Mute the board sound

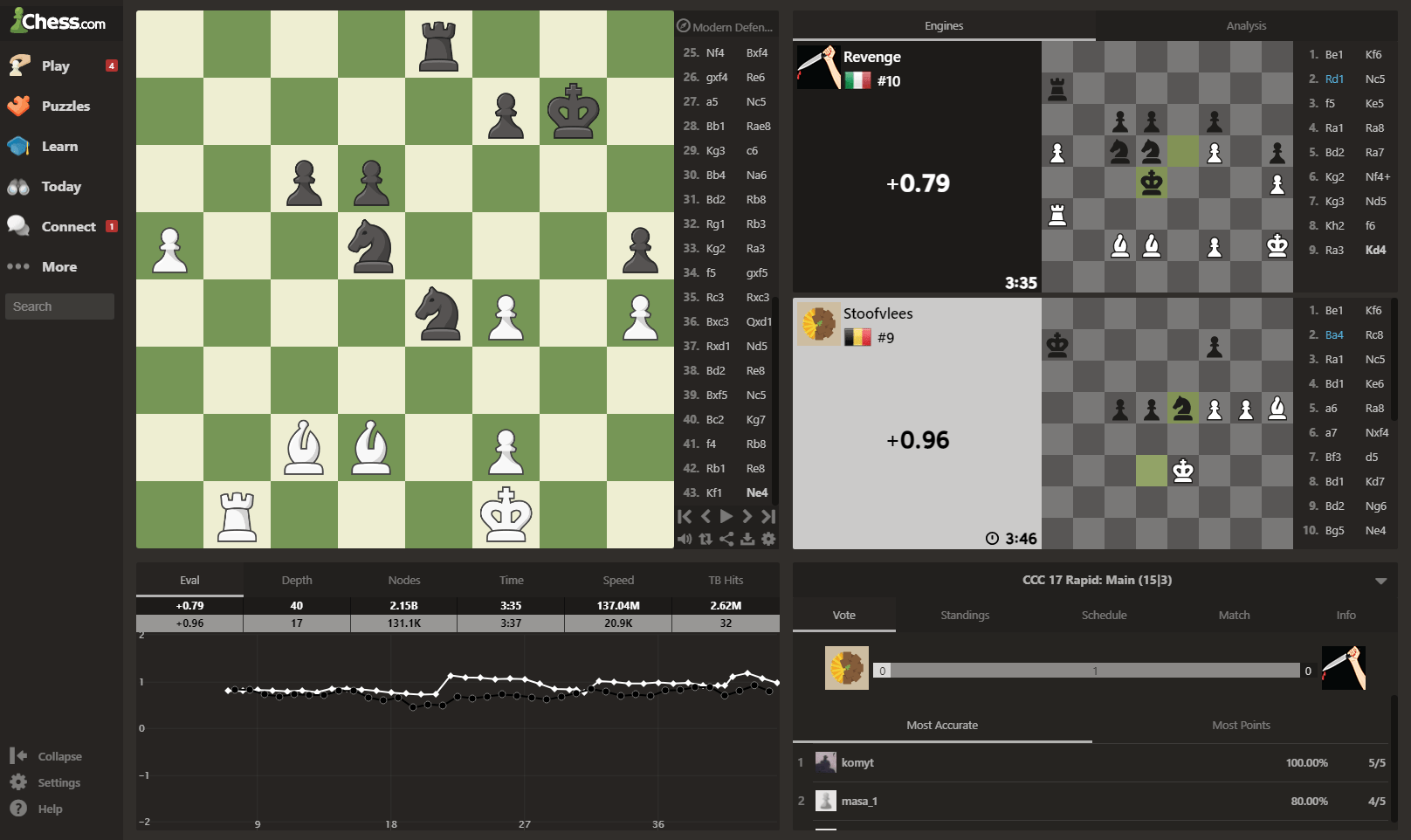click(x=685, y=540)
